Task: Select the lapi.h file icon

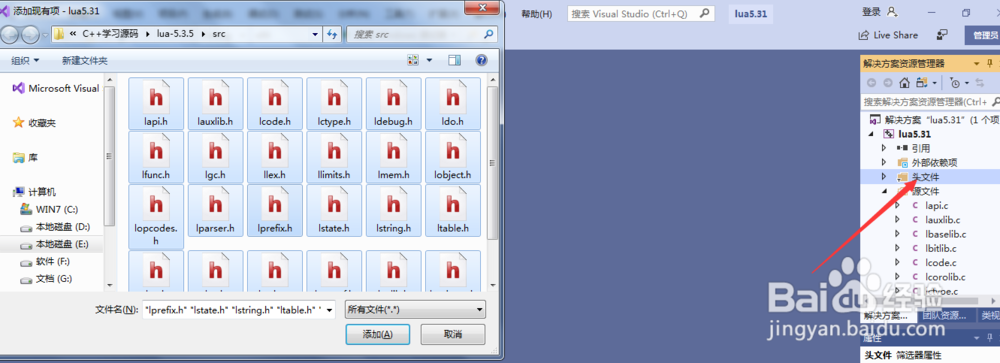Action: click(156, 103)
